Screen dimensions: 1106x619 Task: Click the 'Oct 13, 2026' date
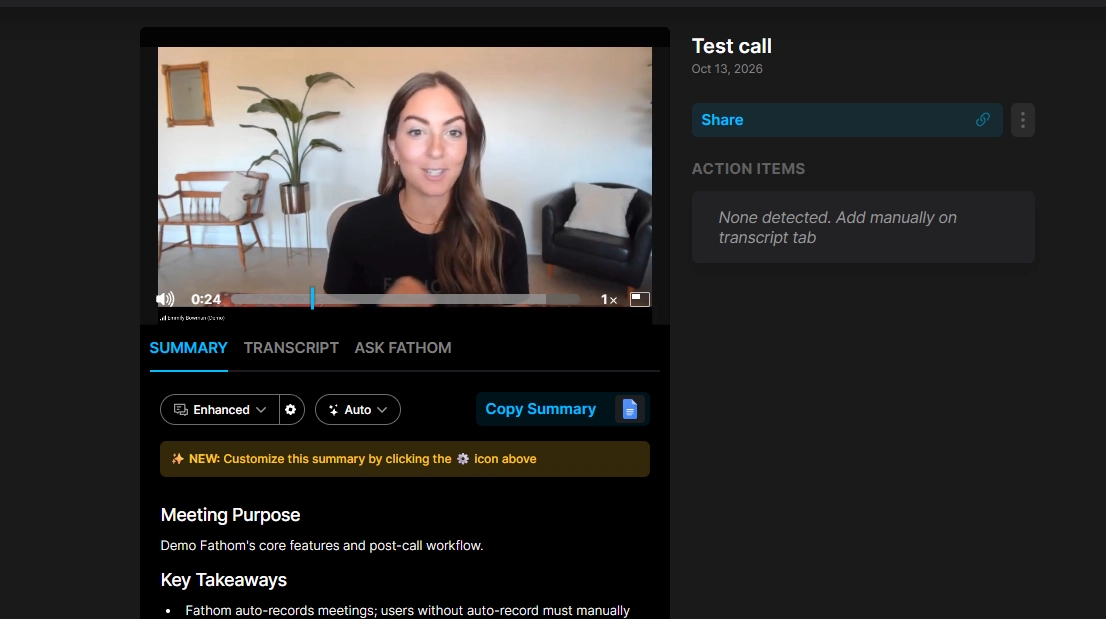[x=727, y=68]
